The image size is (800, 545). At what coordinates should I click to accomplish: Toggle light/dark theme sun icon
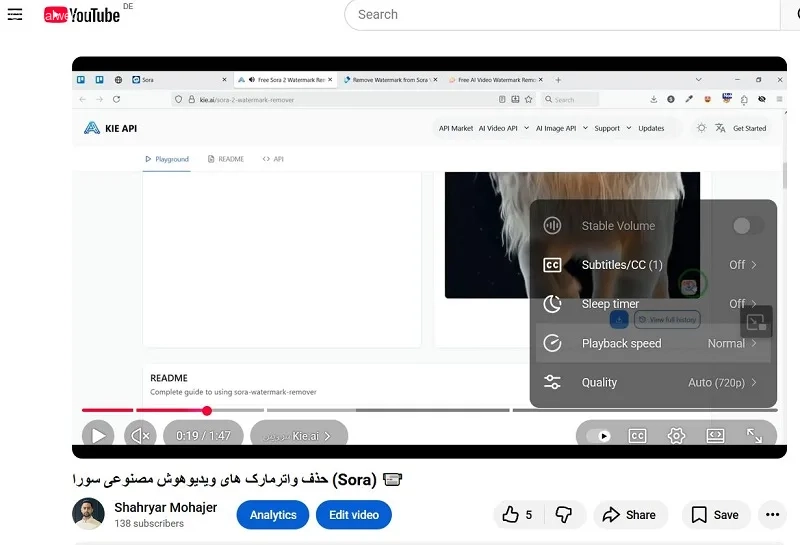[x=702, y=128]
